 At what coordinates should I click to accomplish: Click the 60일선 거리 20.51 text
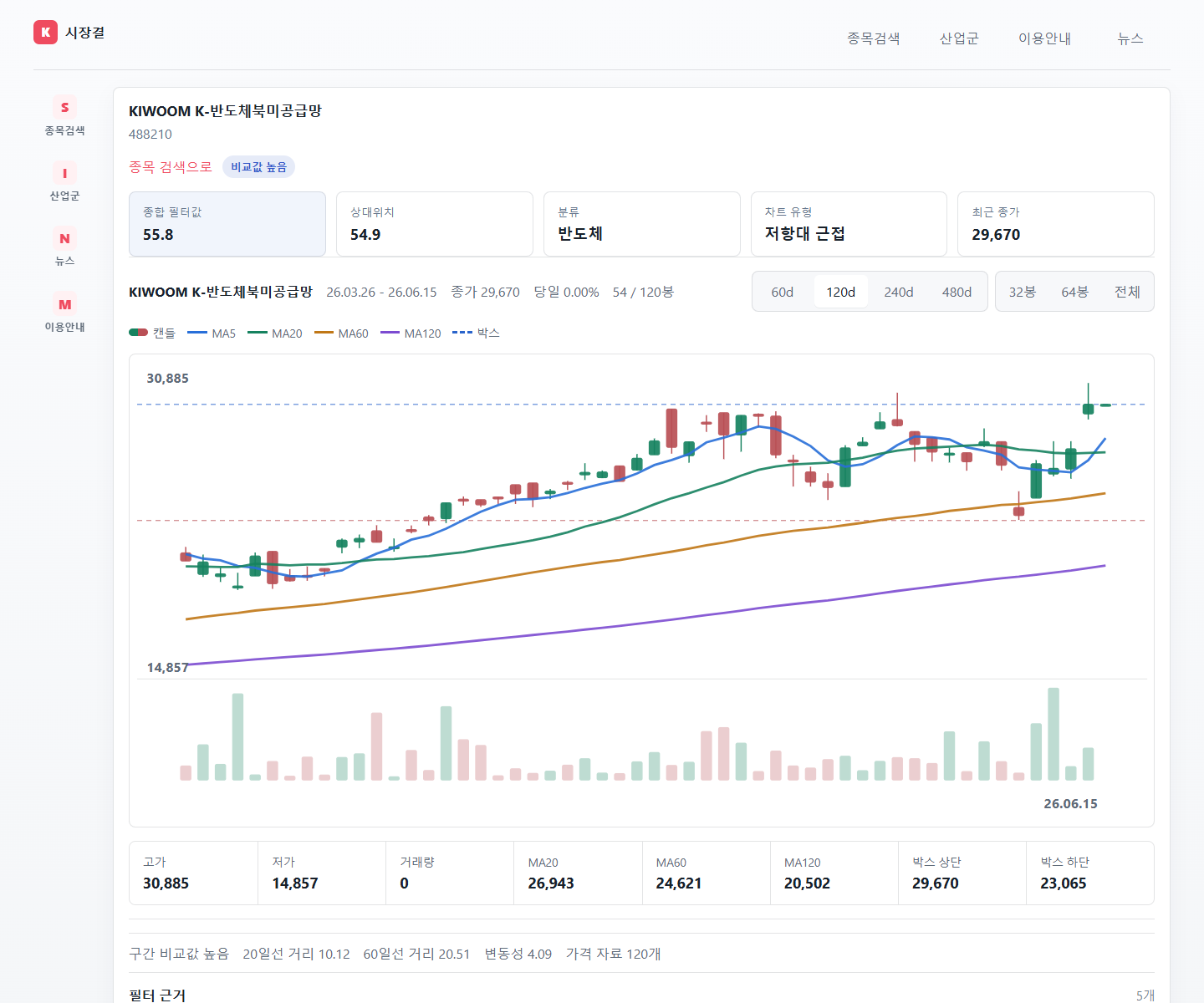tap(416, 954)
